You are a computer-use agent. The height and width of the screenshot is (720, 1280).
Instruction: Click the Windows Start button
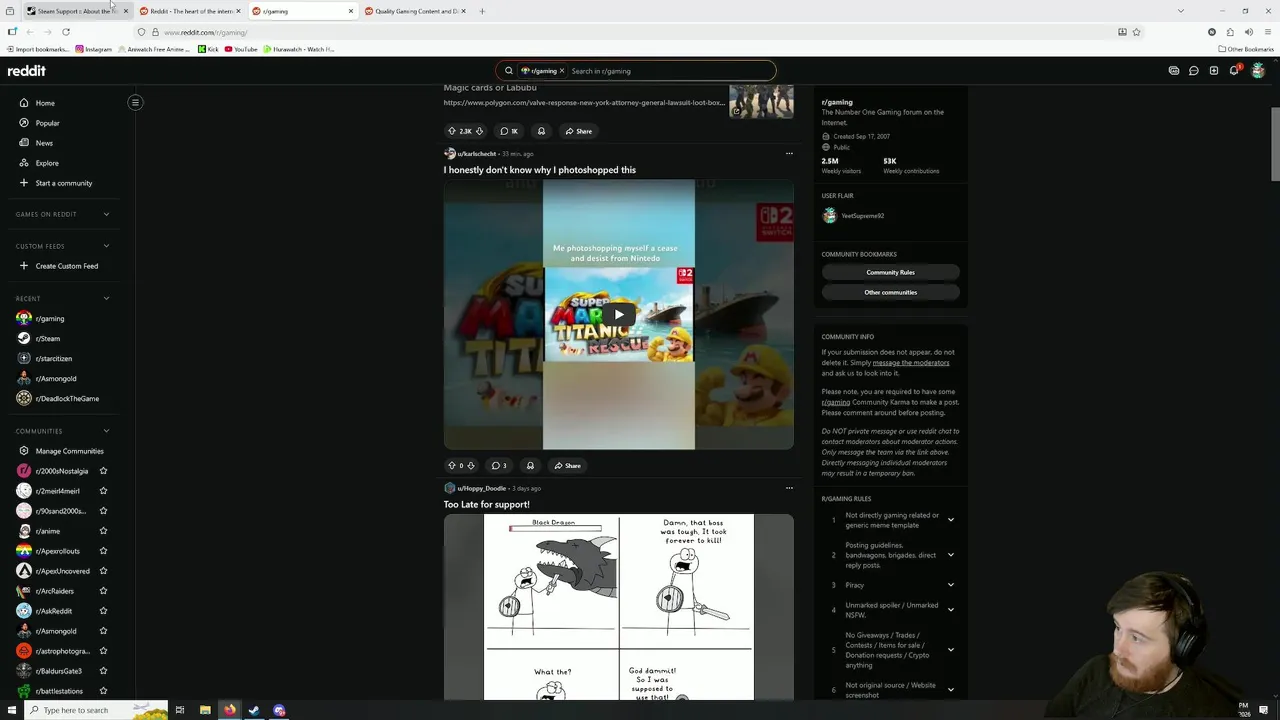point(11,710)
